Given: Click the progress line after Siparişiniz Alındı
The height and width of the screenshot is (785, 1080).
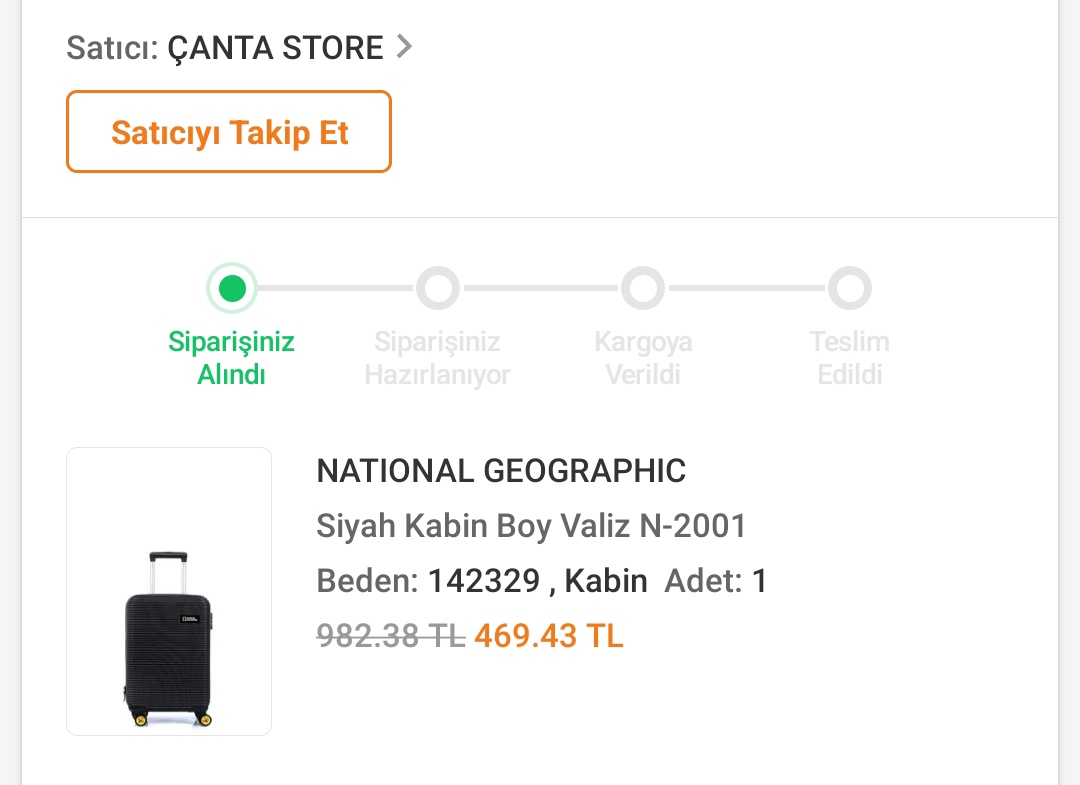Looking at the screenshot, I should (x=335, y=289).
